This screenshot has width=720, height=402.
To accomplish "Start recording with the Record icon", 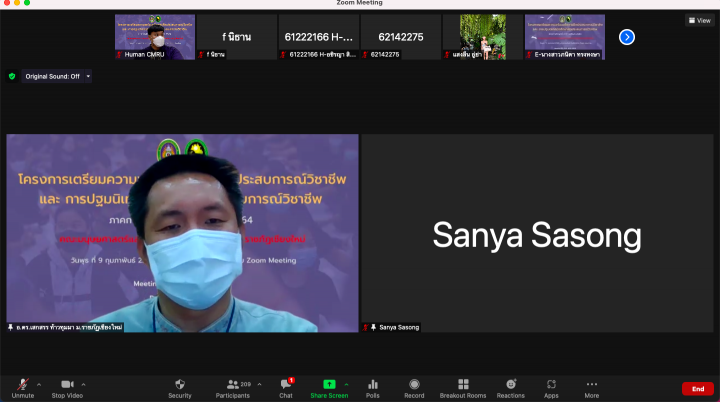I will (414, 385).
